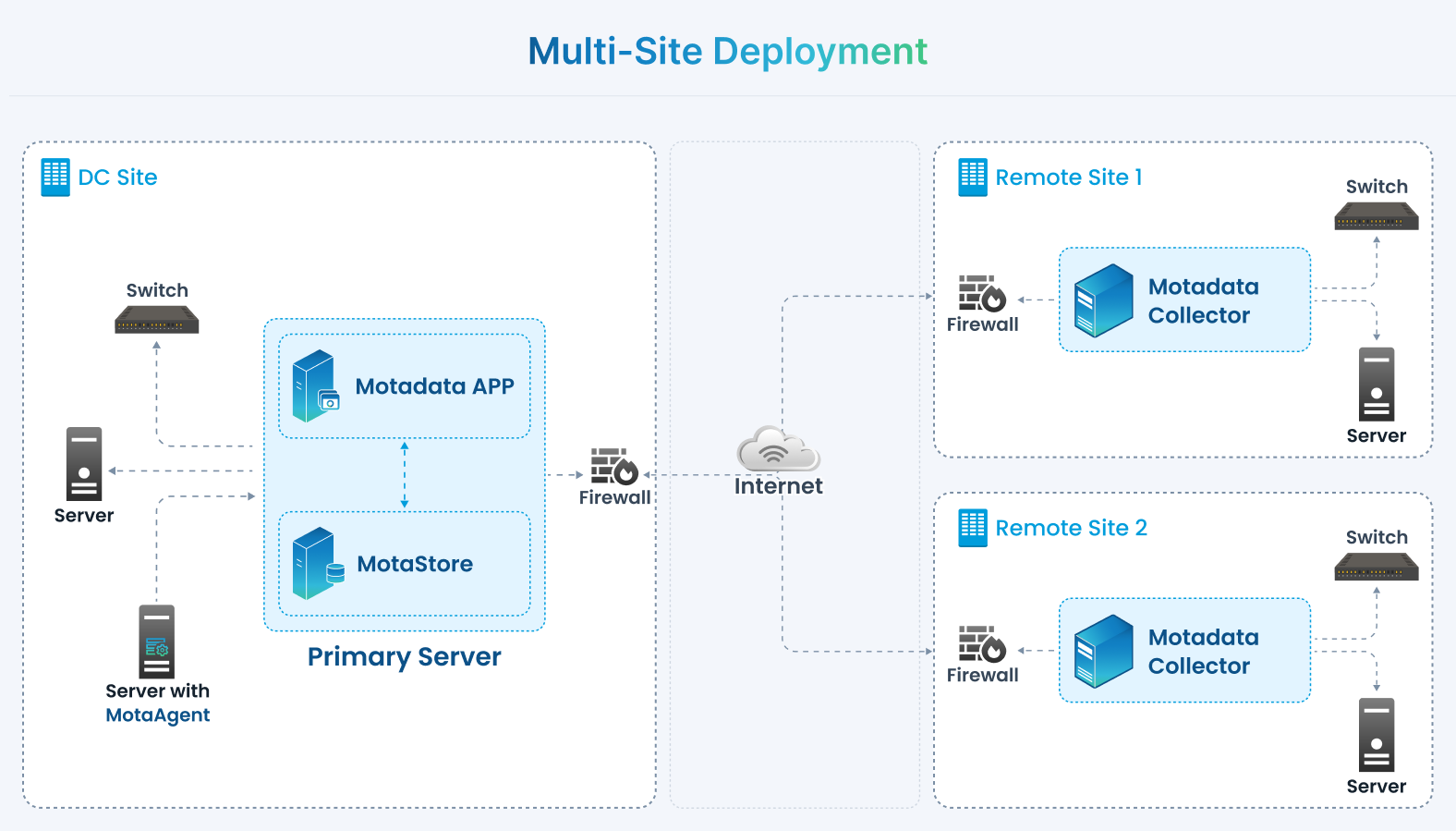Click the DC Site Firewall icon
The width and height of the screenshot is (1456, 831).
[x=614, y=467]
